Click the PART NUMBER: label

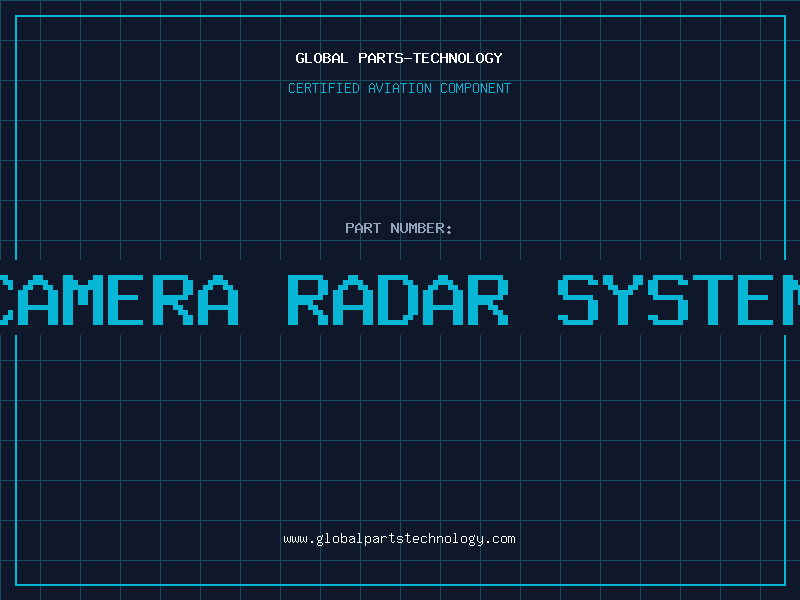pyautogui.click(x=398, y=228)
